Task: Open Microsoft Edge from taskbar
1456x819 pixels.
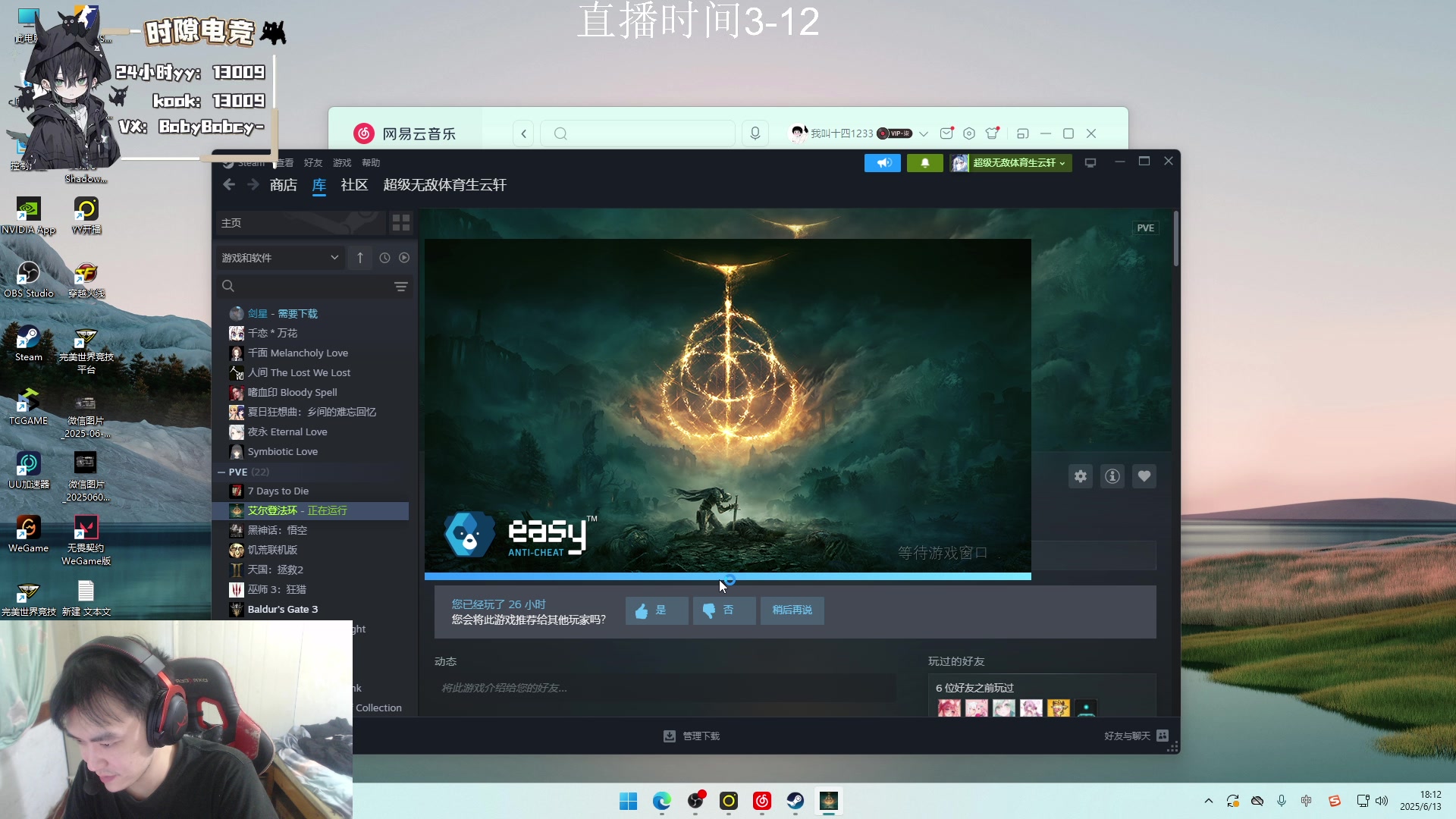Action: click(662, 802)
